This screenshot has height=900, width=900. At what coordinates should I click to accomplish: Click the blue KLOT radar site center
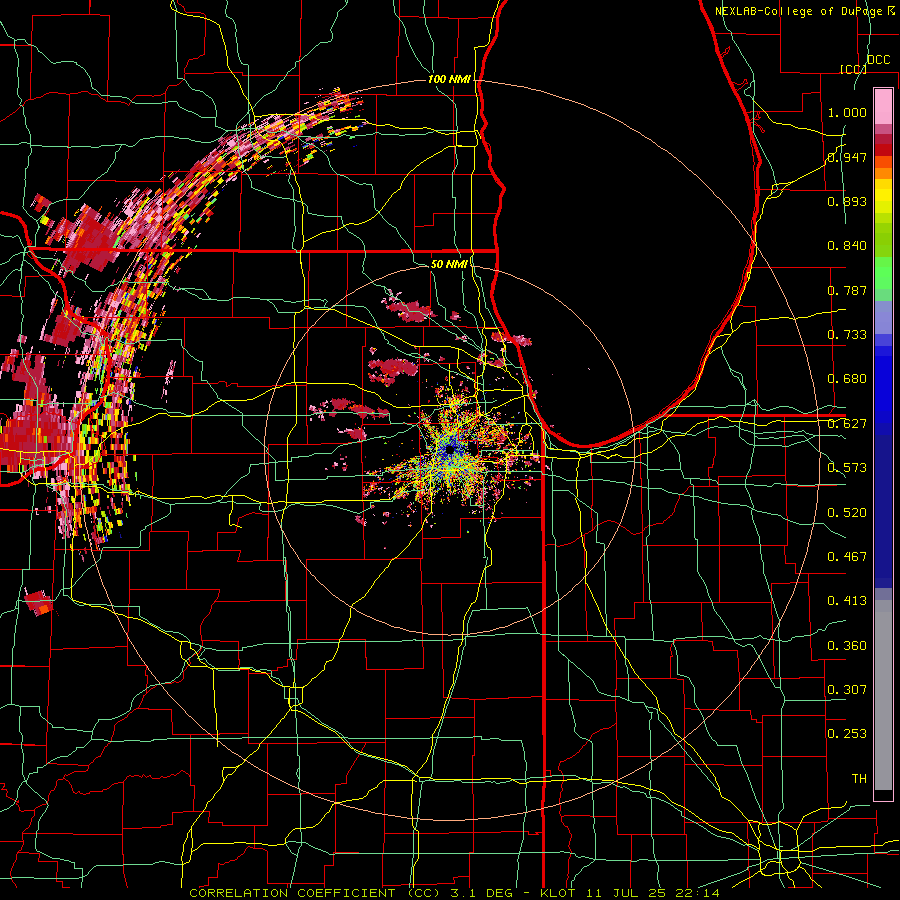coord(449,450)
